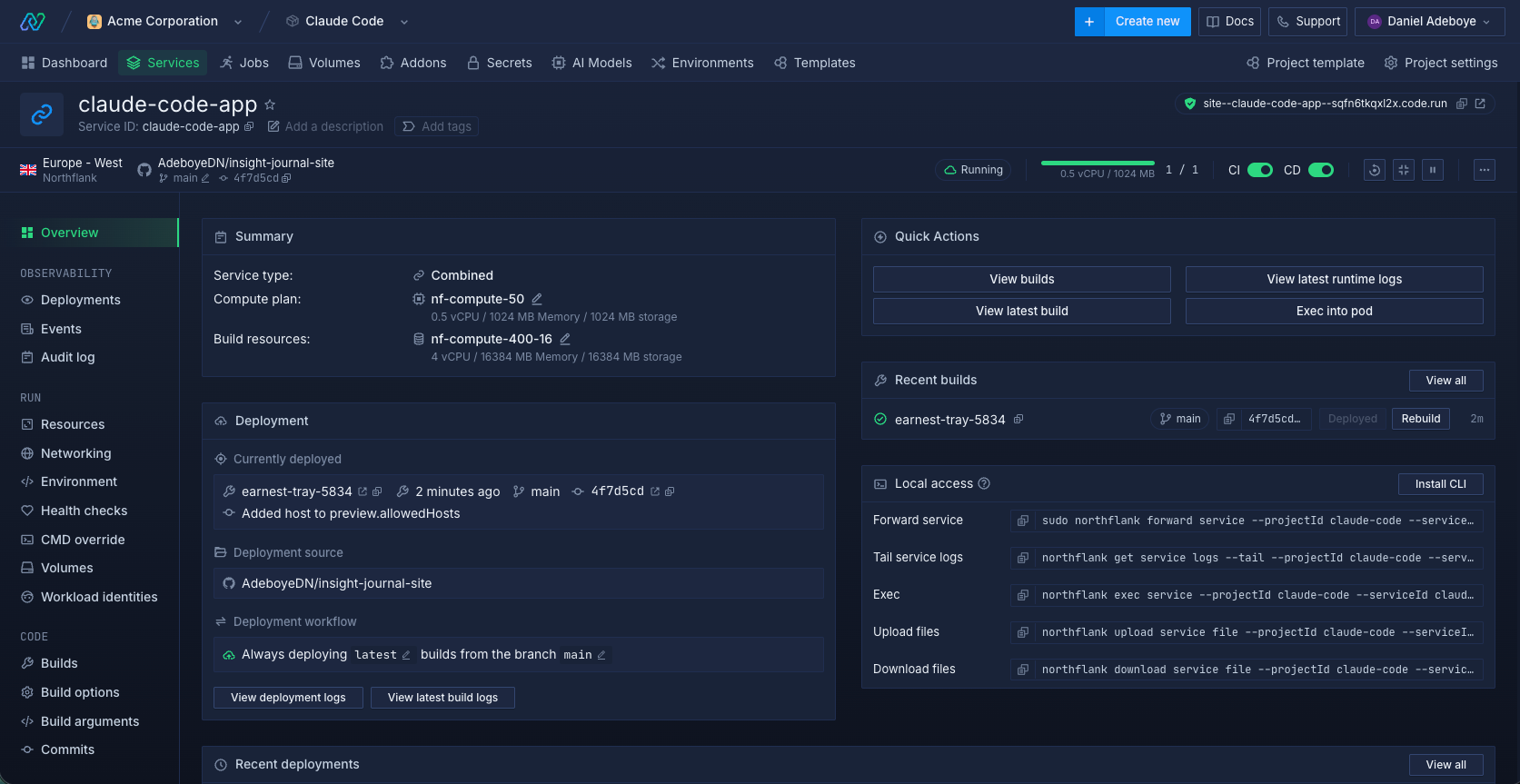Open the more options ellipsis menu
The height and width of the screenshot is (784, 1520).
[x=1485, y=170]
